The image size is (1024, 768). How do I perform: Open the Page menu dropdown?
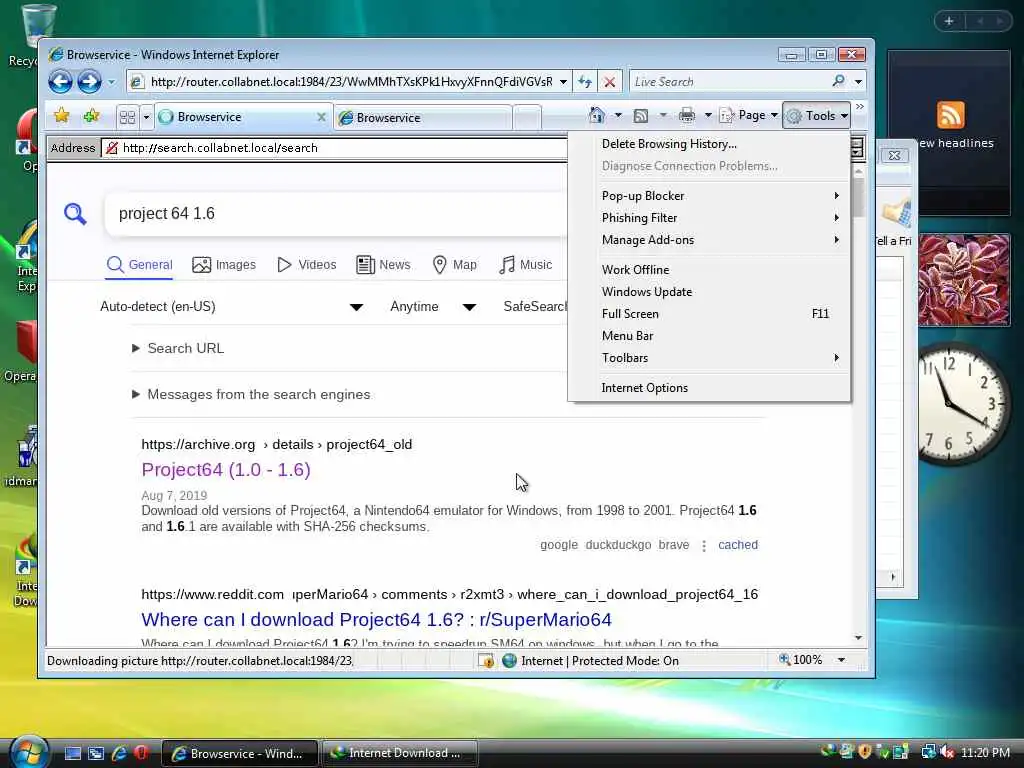click(748, 116)
